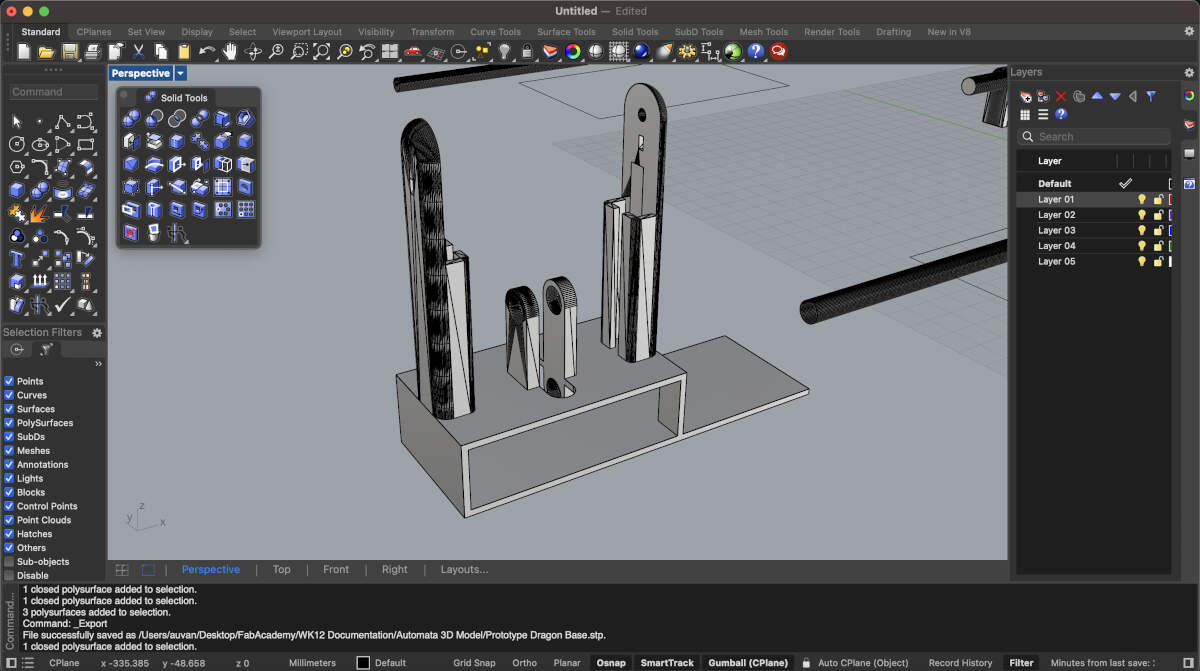Switch to the Curve Tools toolbar tab
Screen dimensions: 1200x671
click(x=495, y=32)
